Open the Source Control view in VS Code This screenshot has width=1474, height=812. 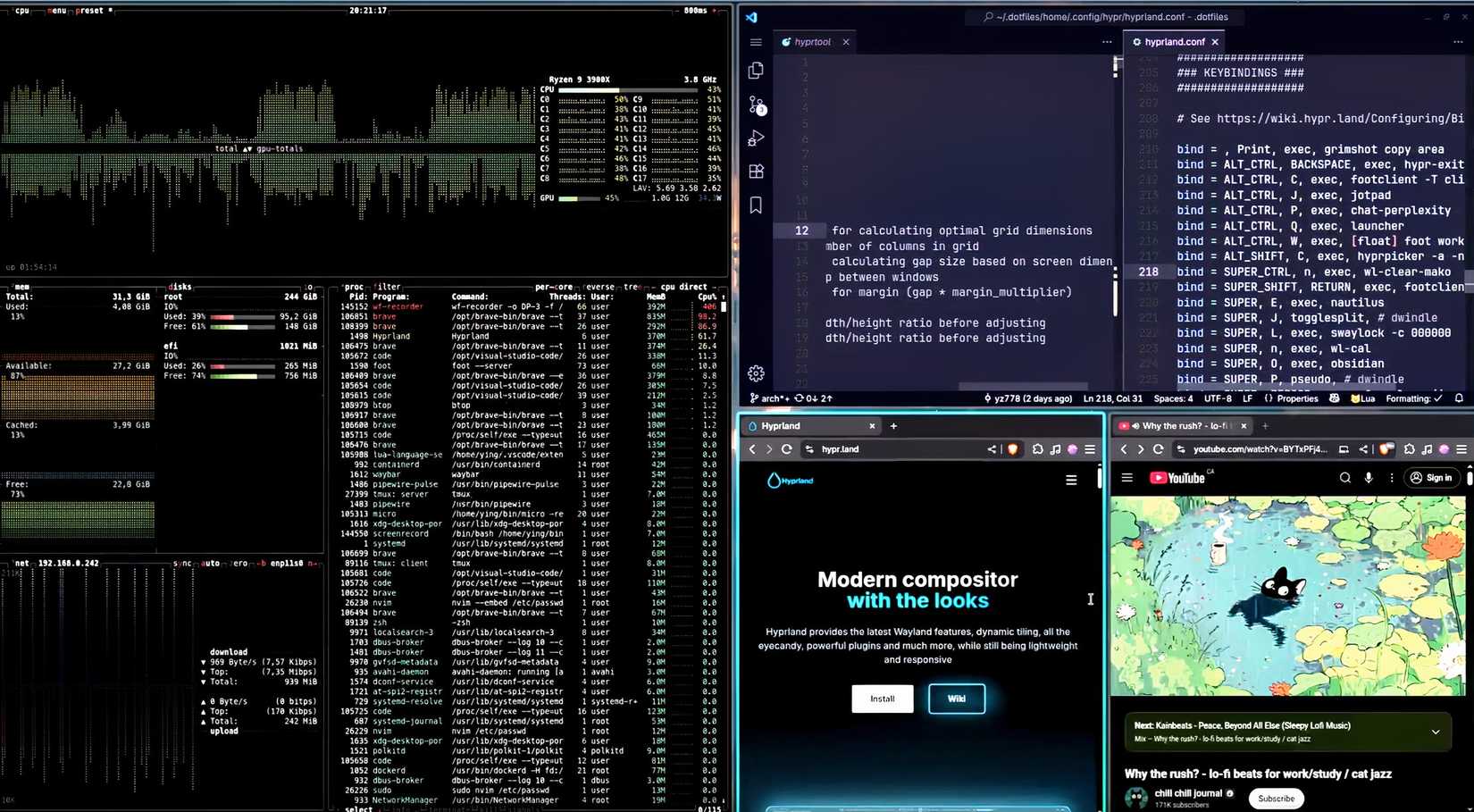757,105
